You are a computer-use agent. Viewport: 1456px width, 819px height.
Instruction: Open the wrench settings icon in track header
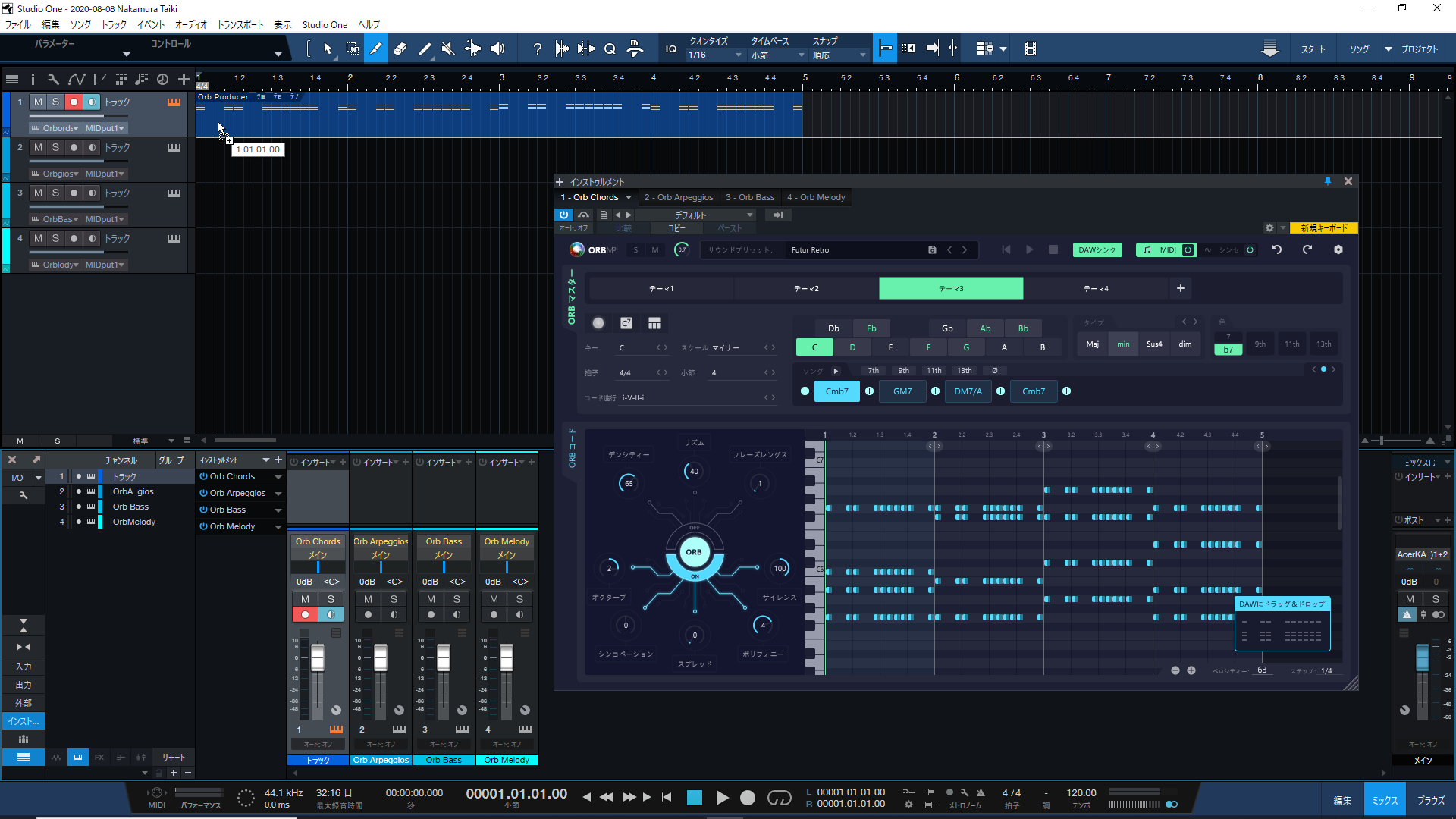53,79
